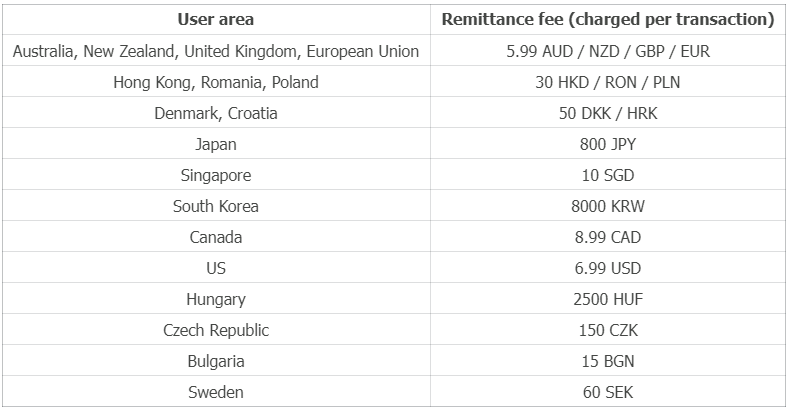Select the Bulgaria user area cell
The image size is (794, 411).
click(215, 361)
